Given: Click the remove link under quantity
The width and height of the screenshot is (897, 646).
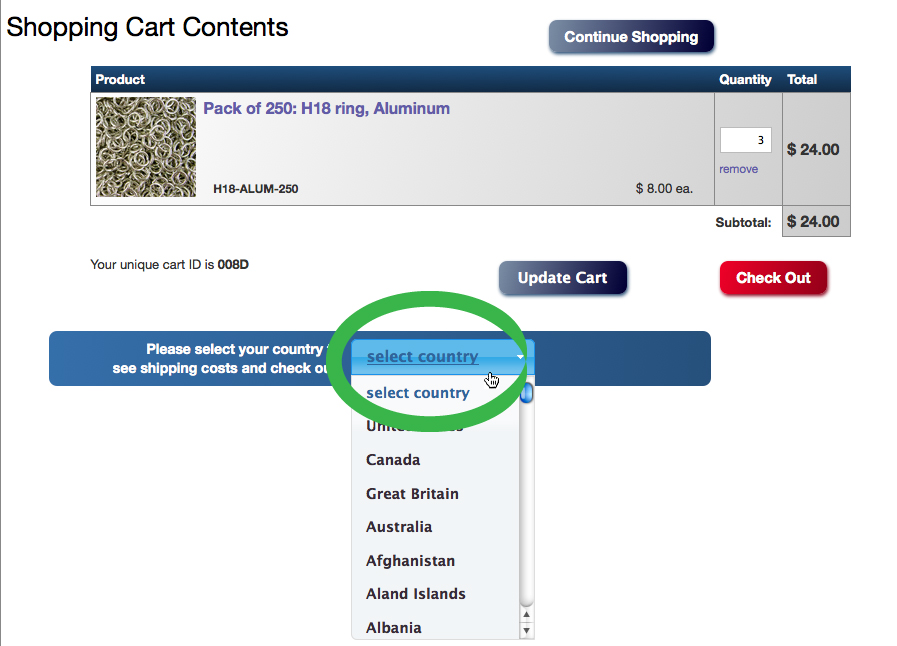Looking at the screenshot, I should [x=739, y=169].
